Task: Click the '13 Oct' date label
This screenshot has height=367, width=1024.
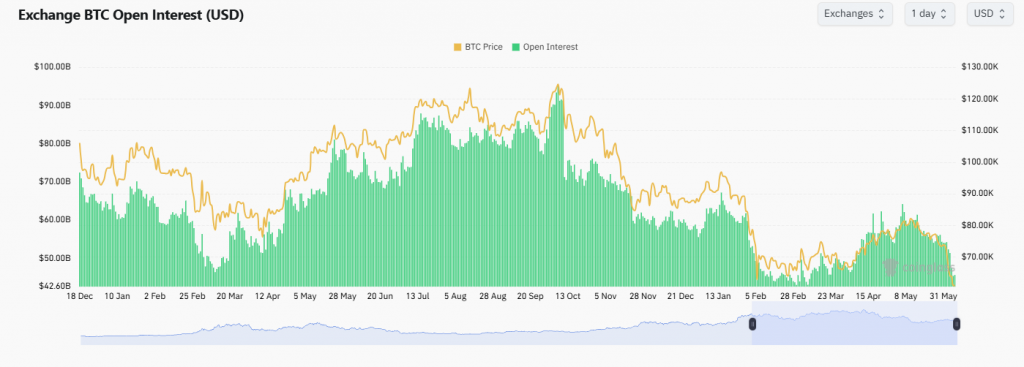Action: click(568, 296)
